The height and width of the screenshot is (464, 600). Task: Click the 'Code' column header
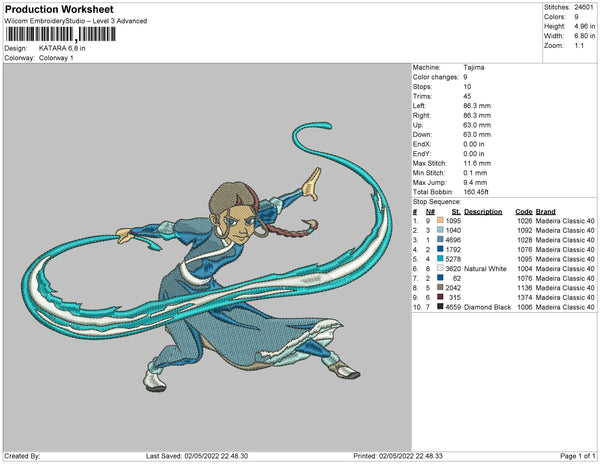(523, 212)
